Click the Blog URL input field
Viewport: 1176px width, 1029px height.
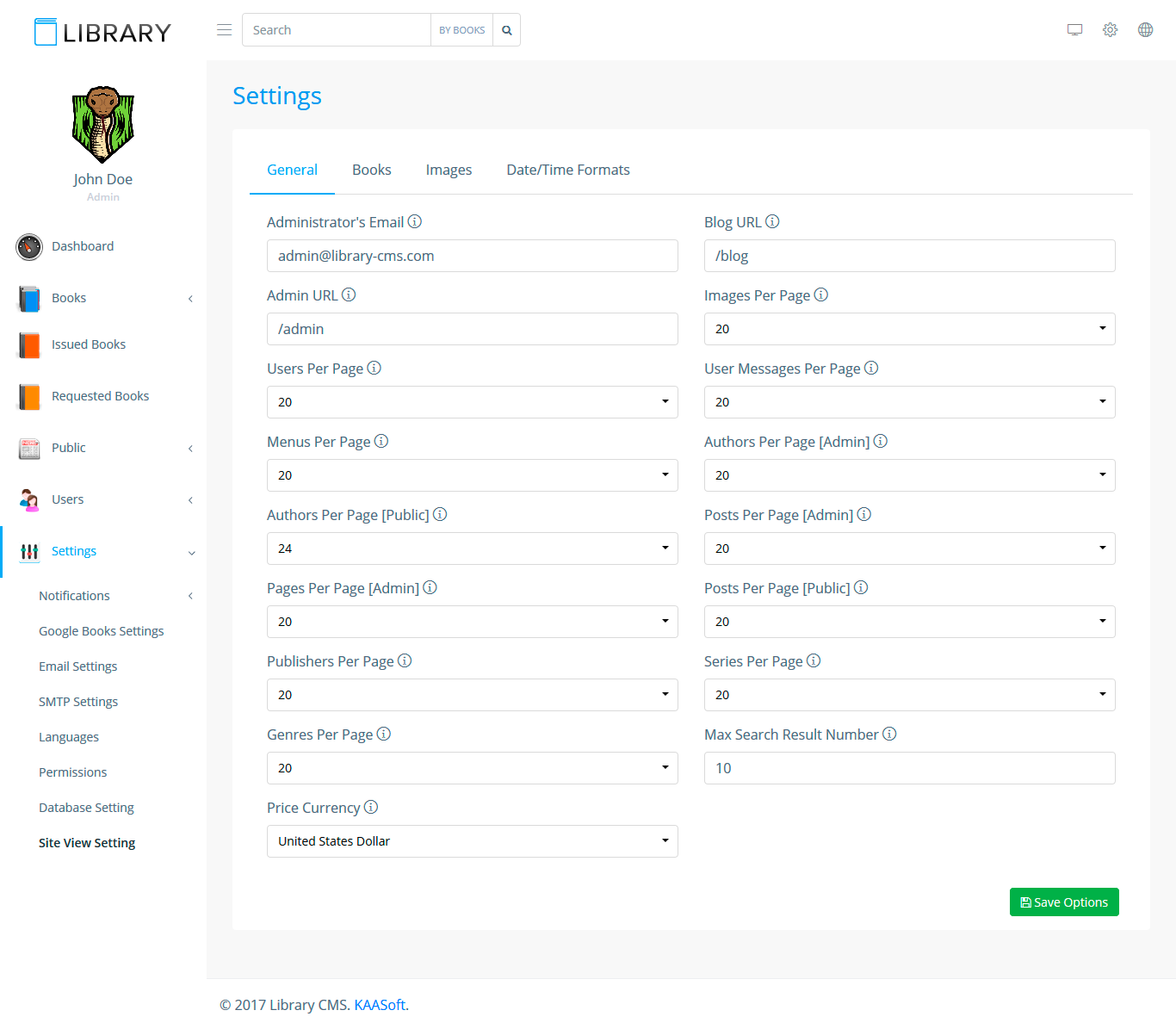click(x=909, y=256)
